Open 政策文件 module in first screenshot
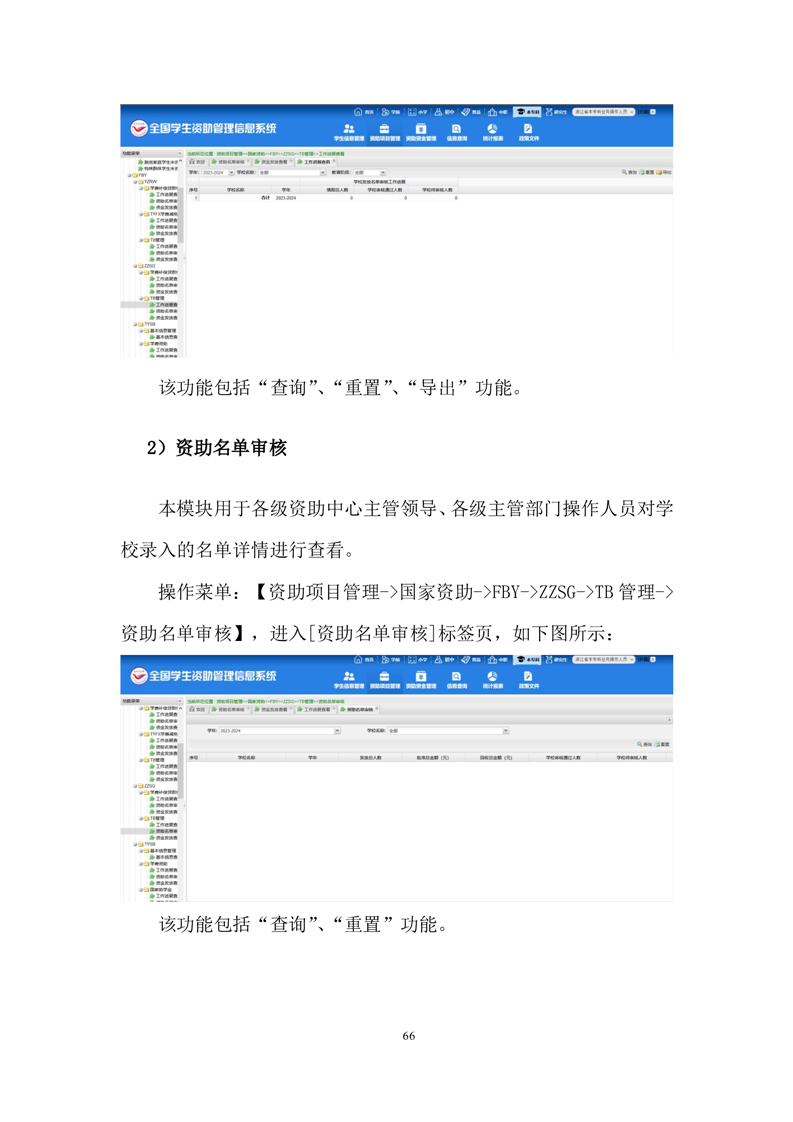 tap(528, 132)
